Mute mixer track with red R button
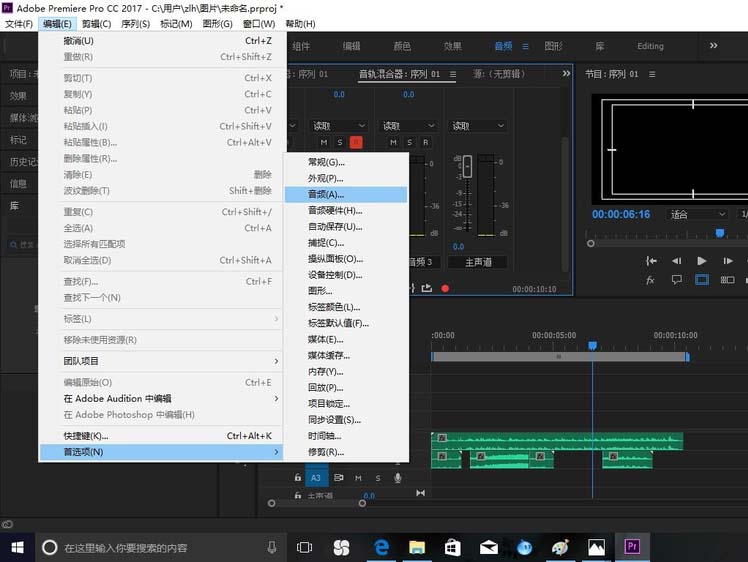Image resolution: width=748 pixels, height=562 pixels. coord(324,142)
